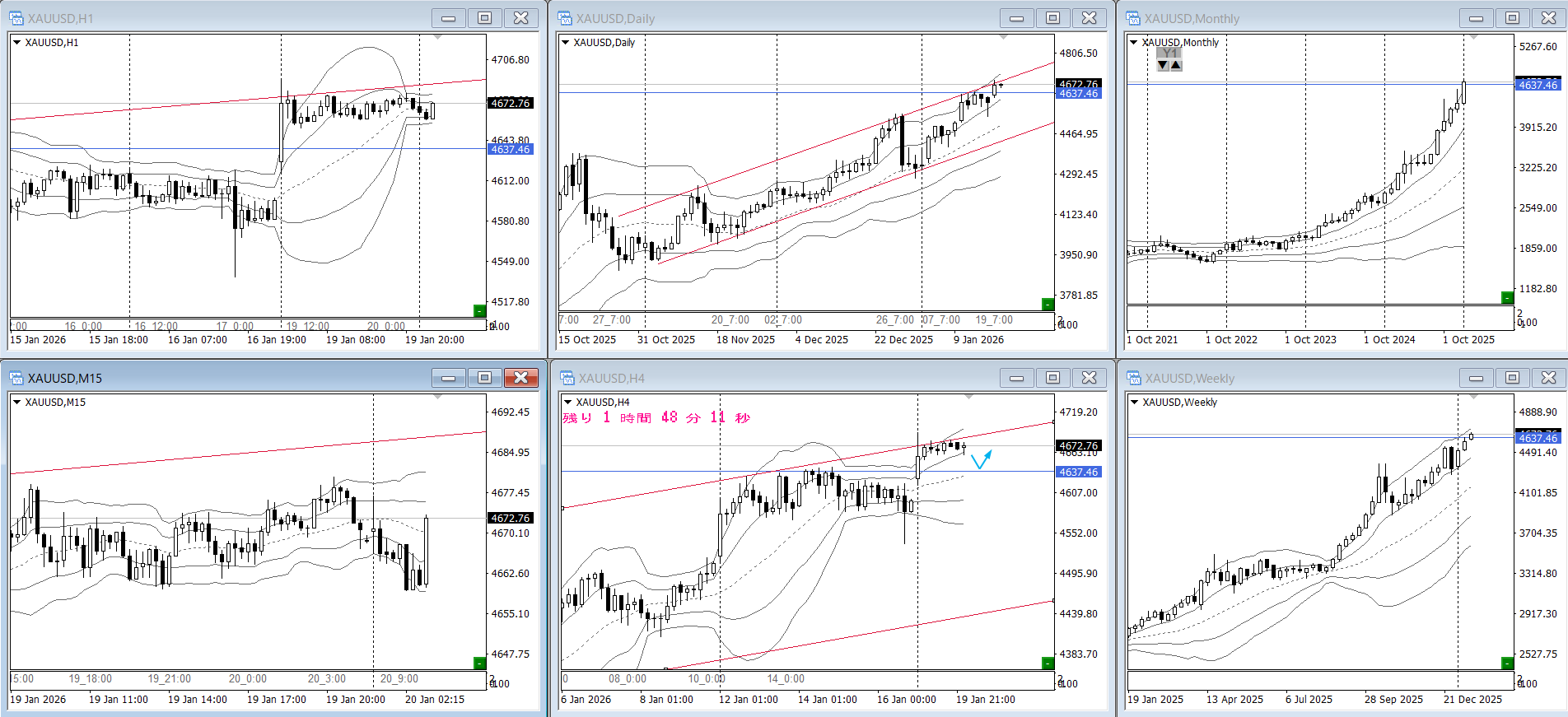The image size is (1568, 717).
Task: Click the chart shift triangle on H4 chart
Action: click(x=969, y=397)
